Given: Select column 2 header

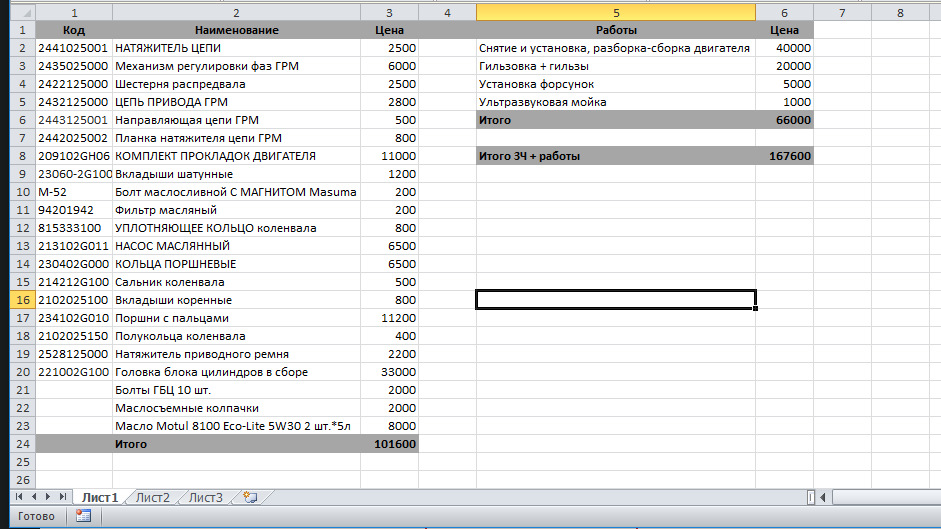Looking at the screenshot, I should point(236,13).
